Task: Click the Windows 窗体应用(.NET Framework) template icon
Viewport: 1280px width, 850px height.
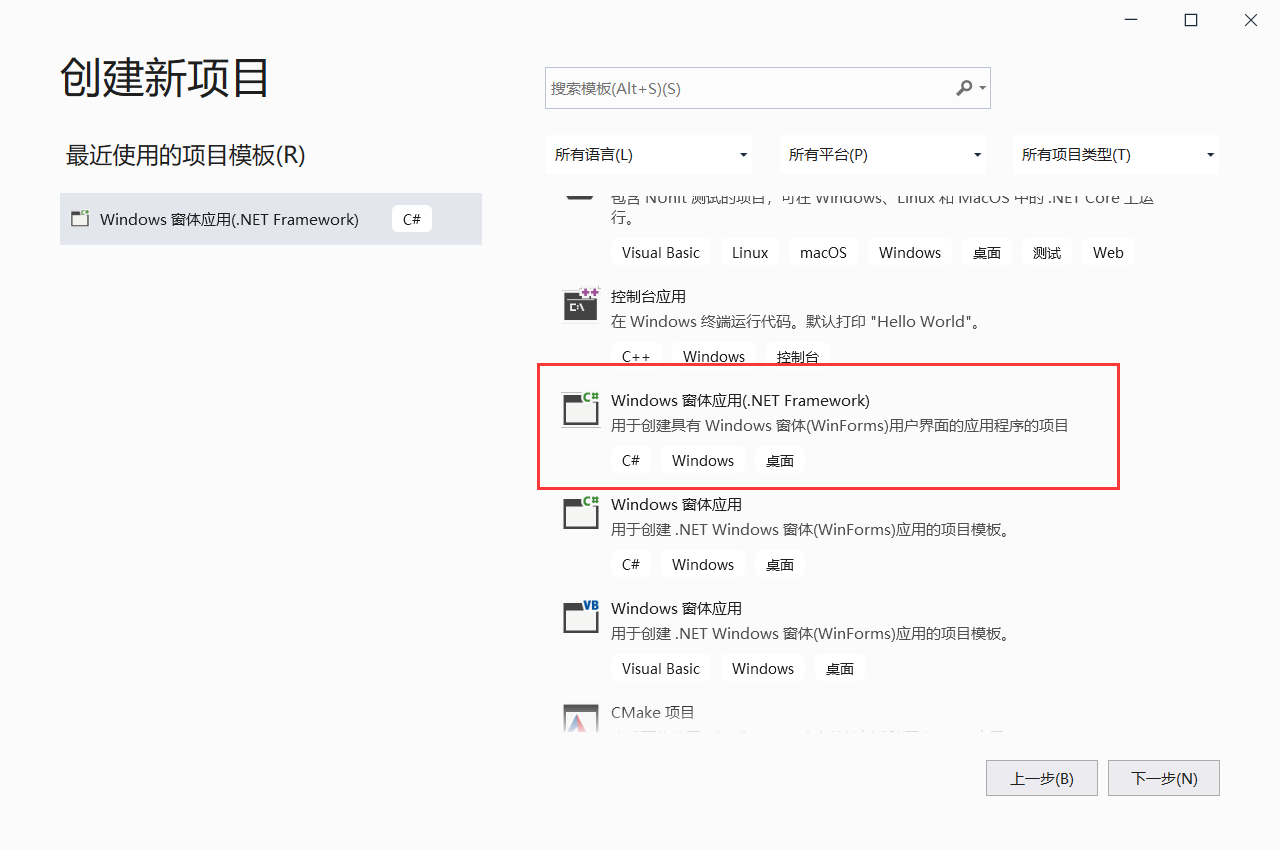Action: click(580, 408)
